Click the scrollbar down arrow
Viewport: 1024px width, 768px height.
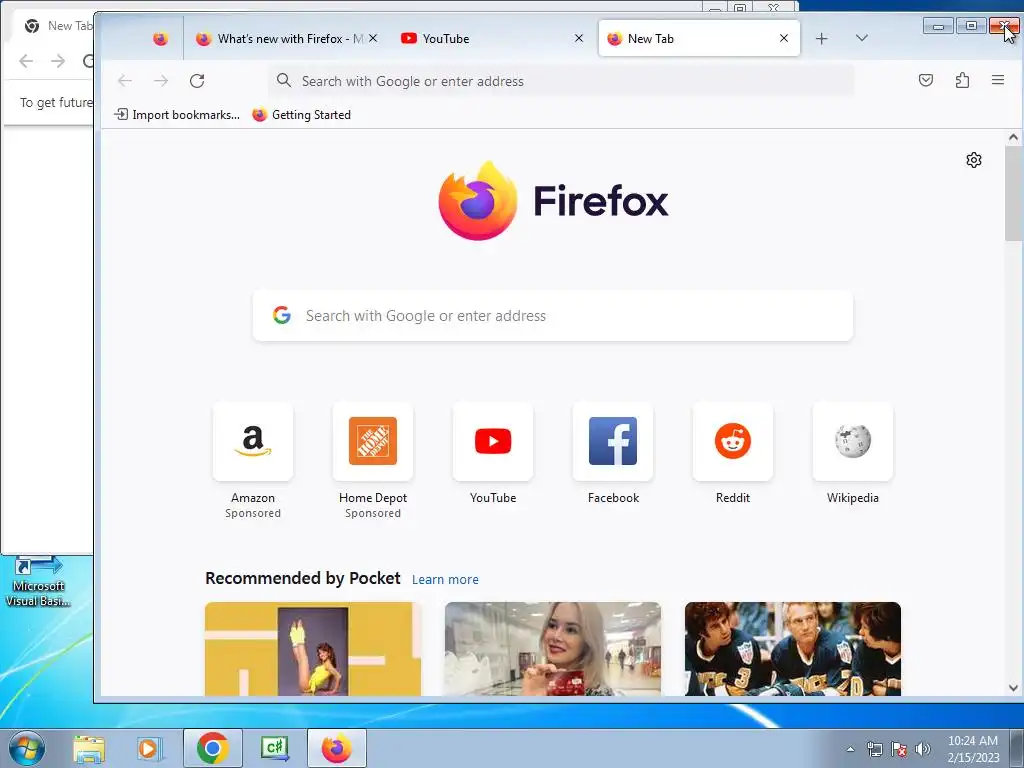[x=1013, y=688]
